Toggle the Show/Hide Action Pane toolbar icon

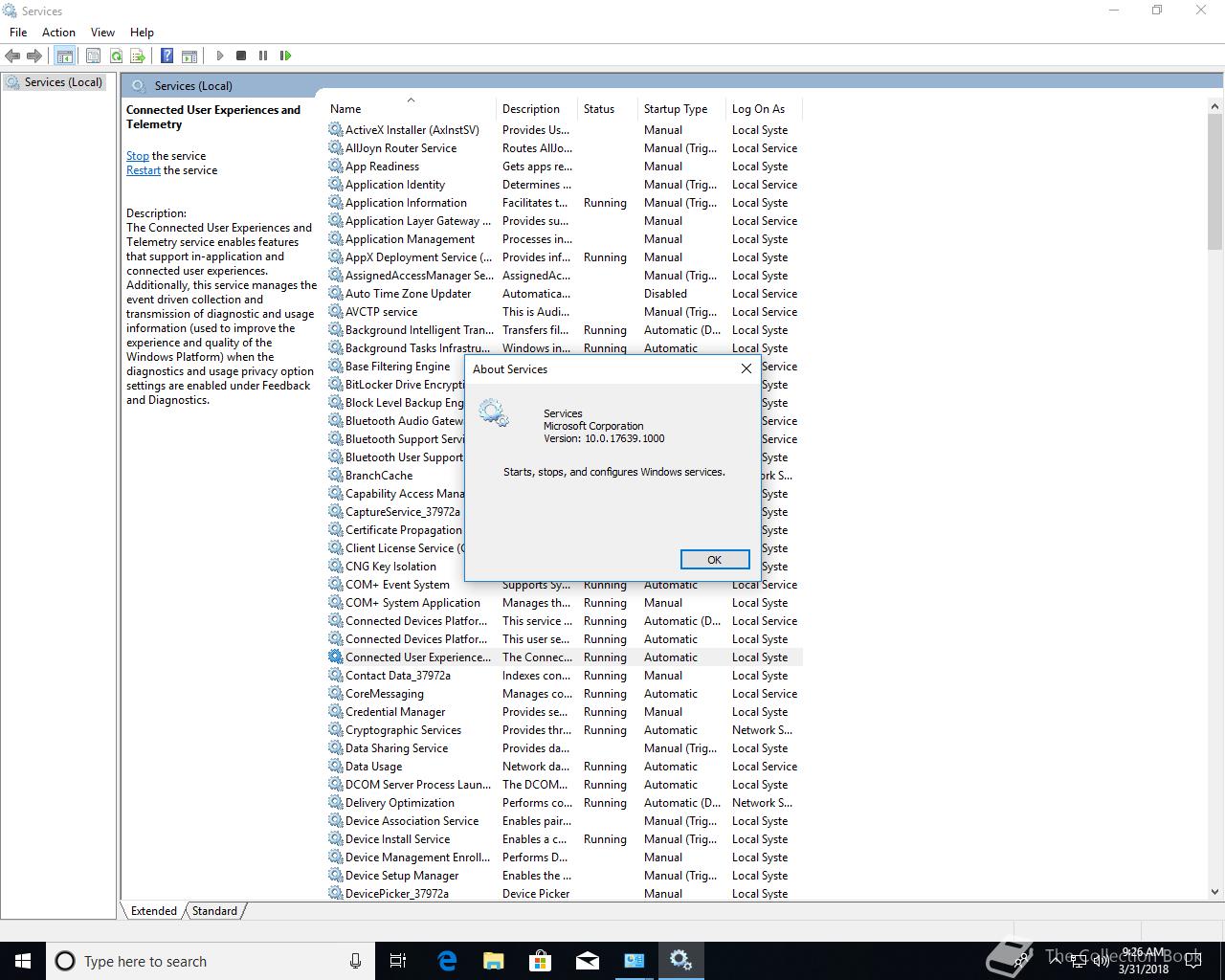[189, 56]
